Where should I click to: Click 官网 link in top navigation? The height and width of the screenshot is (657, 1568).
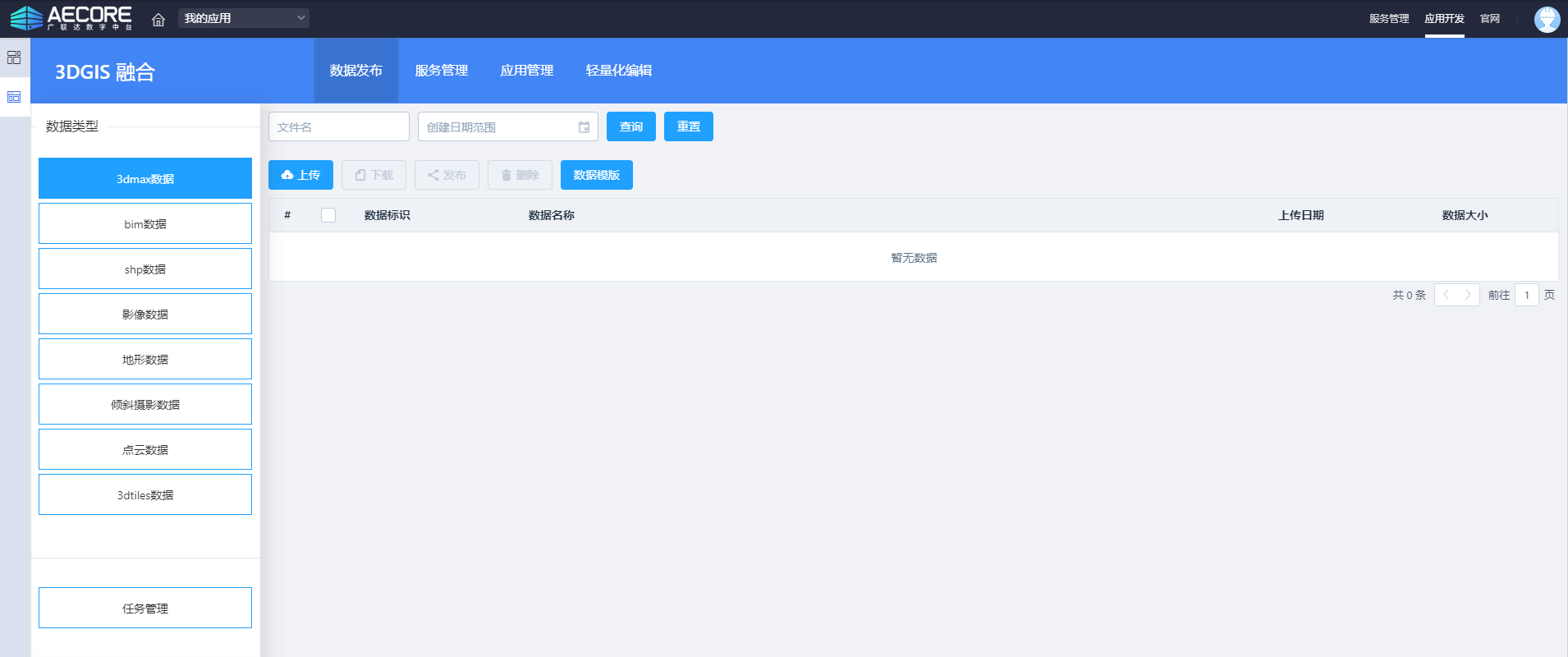[1489, 19]
